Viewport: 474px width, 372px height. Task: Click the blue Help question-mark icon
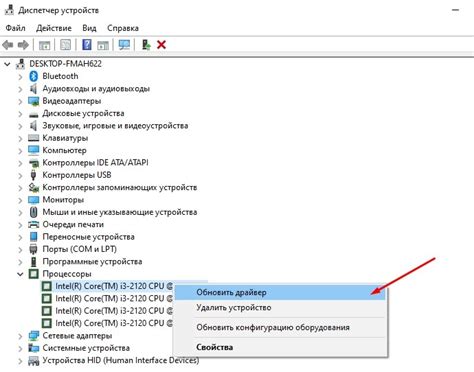(x=87, y=45)
